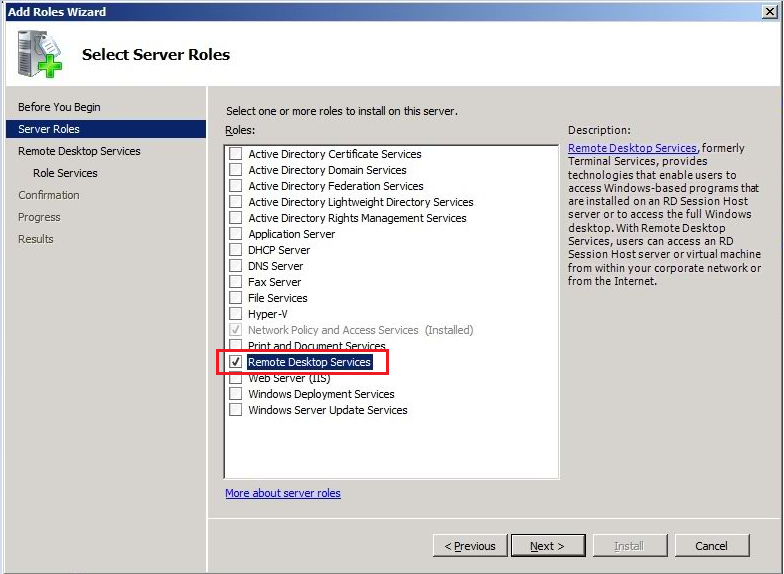
Task: Select the Hyper-V role label
Action: (268, 314)
